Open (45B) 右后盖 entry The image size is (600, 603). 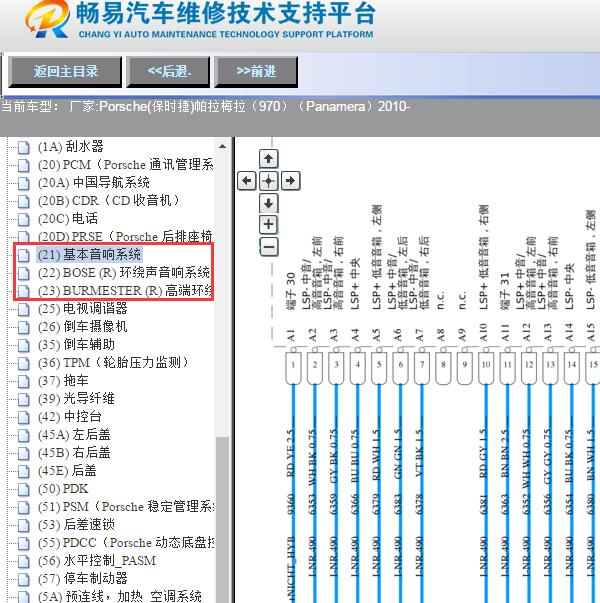[x=74, y=453]
